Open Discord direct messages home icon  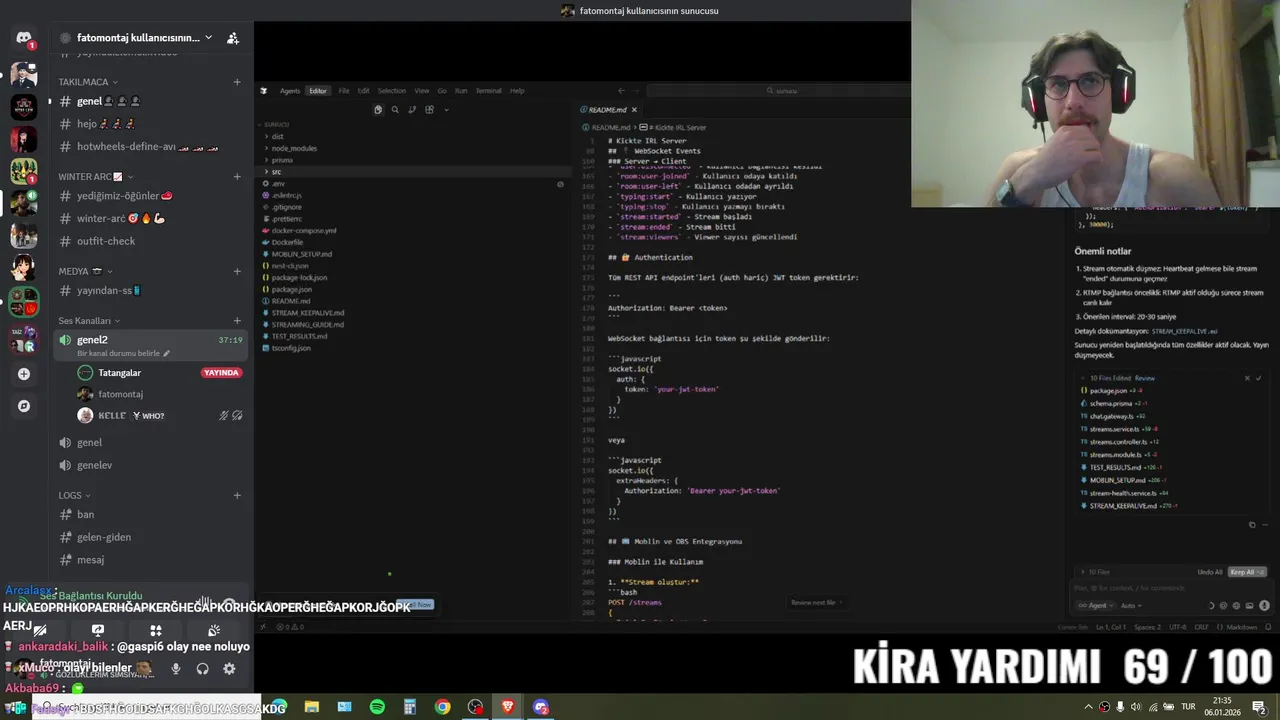coord(24,38)
